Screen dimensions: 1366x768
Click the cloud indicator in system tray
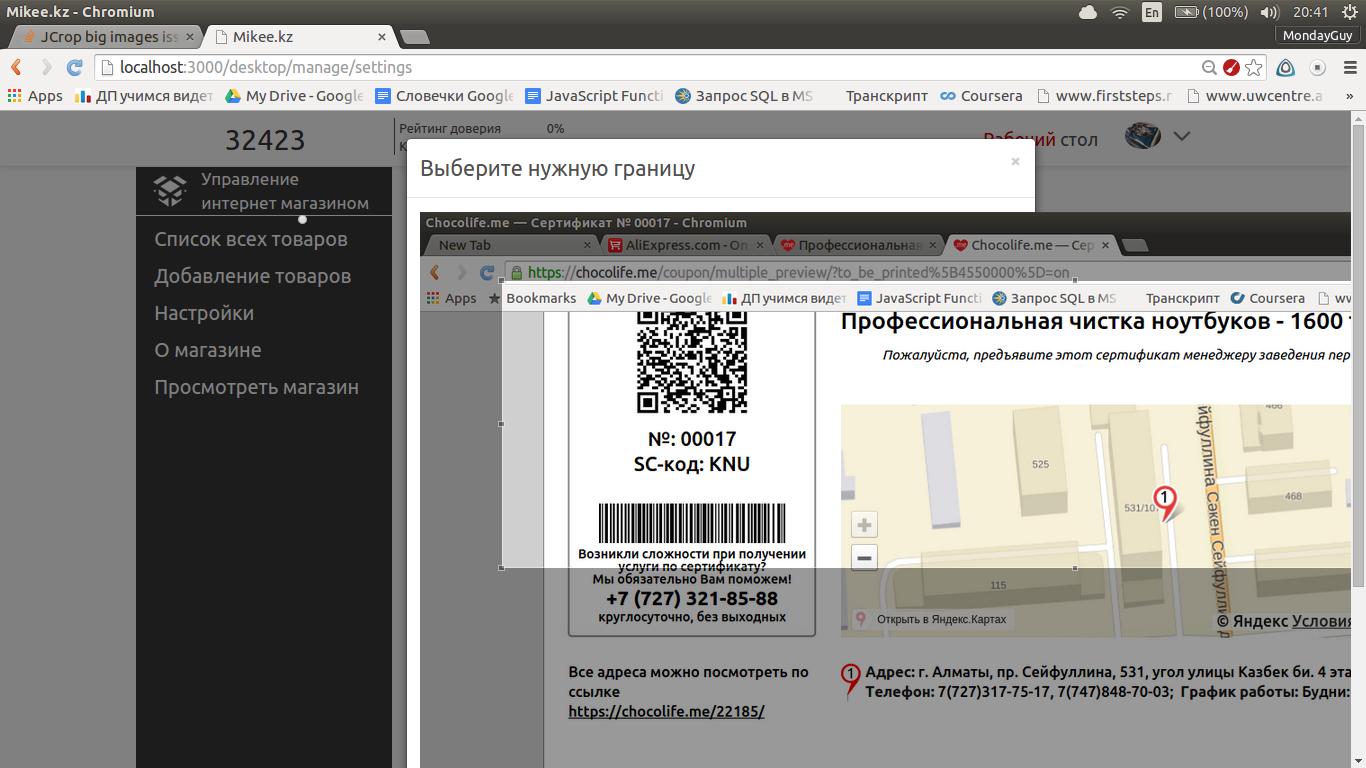[1088, 12]
